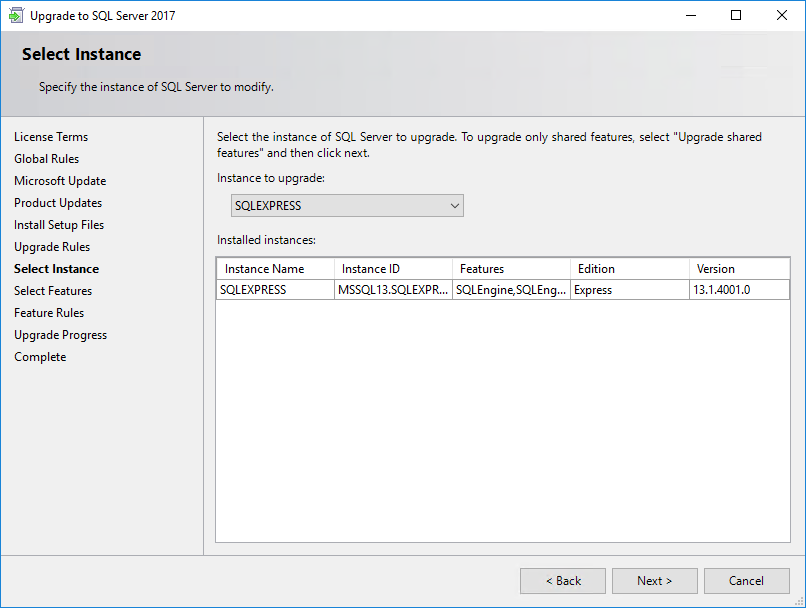Click the Instance Name column header
Viewport: 806px width, 608px height.
coord(276,269)
